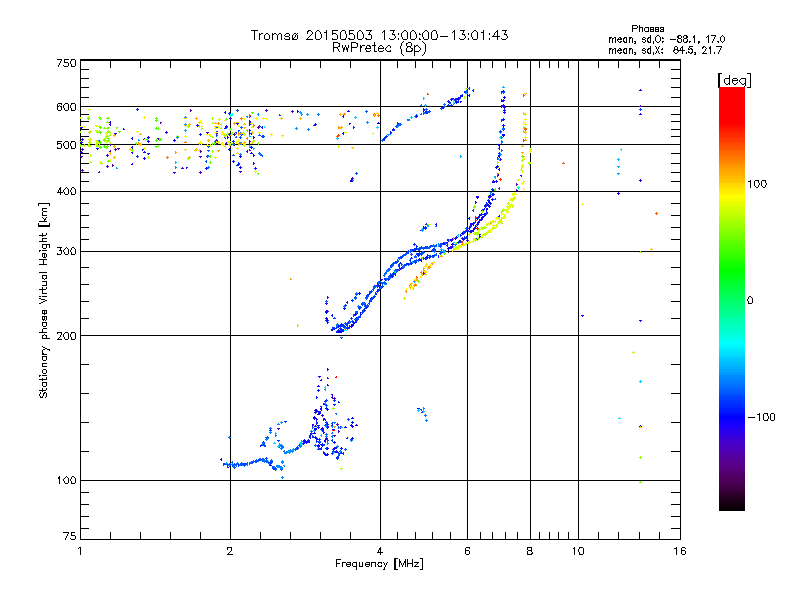800x600 pixels.
Task: Click the y-axis '300' tick label
Action: coord(66,252)
